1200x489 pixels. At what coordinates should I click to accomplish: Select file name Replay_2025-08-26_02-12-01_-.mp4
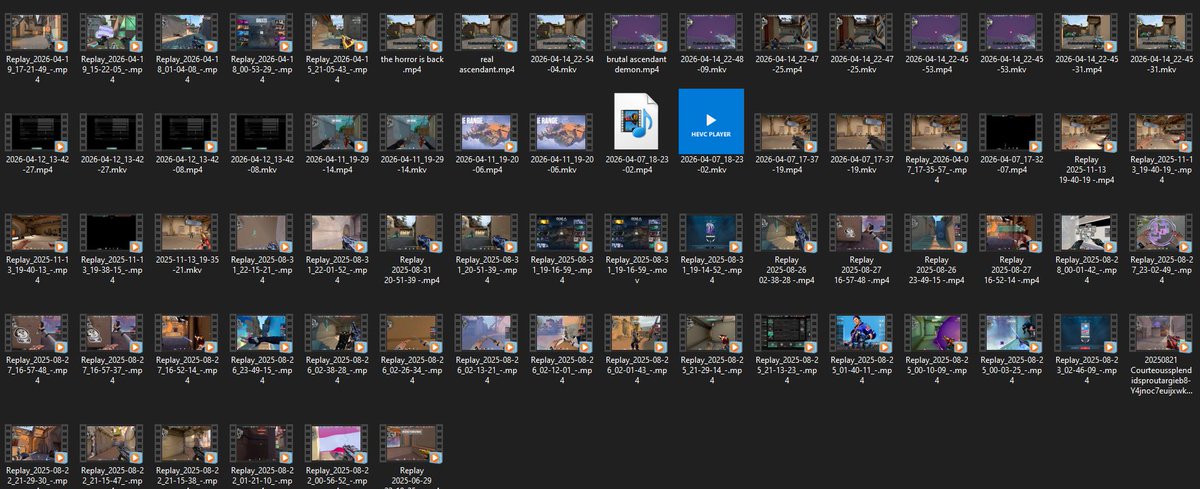point(561,371)
